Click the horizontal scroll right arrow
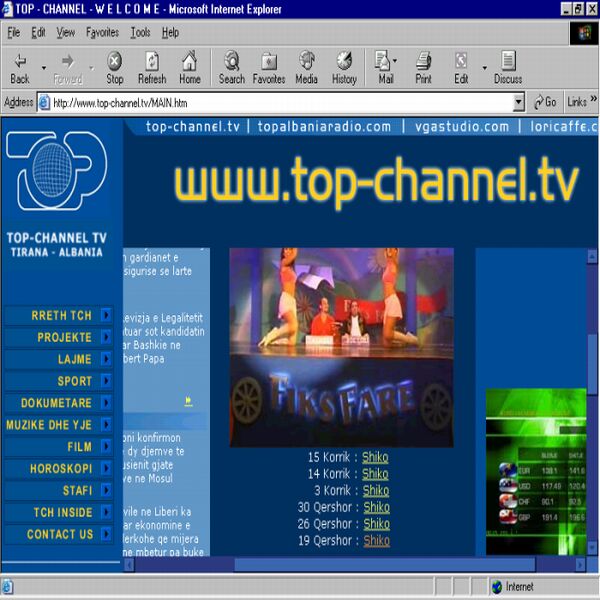The height and width of the screenshot is (600, 600). click(580, 564)
